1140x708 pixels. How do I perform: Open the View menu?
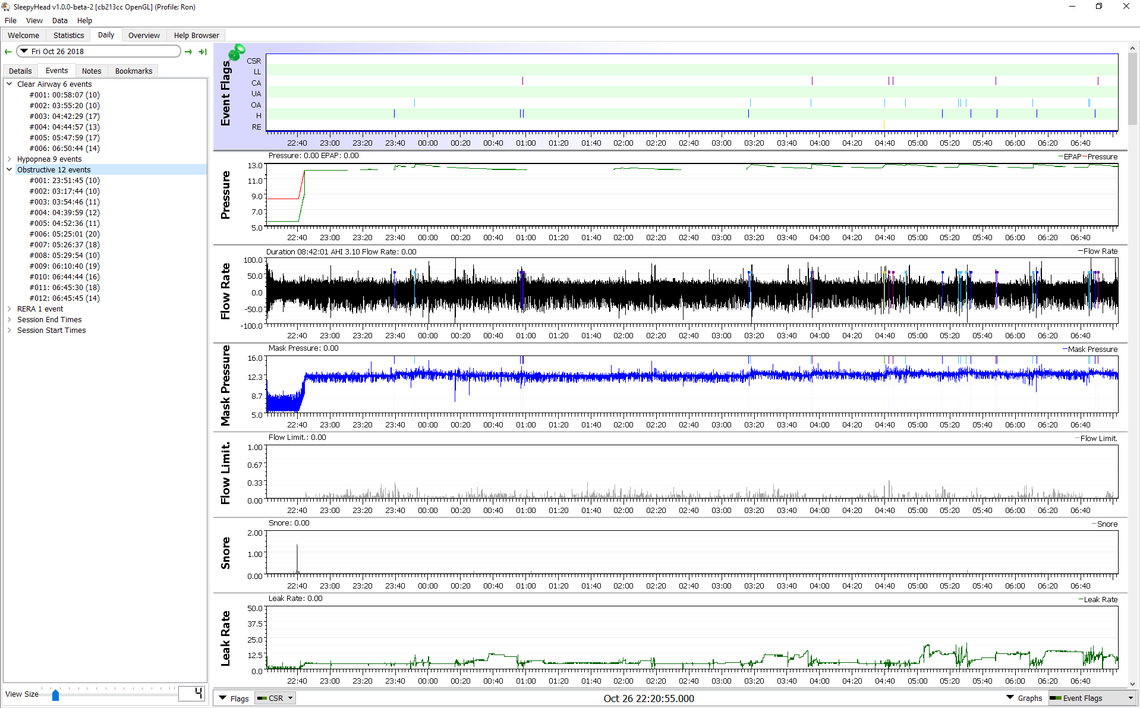click(34, 20)
